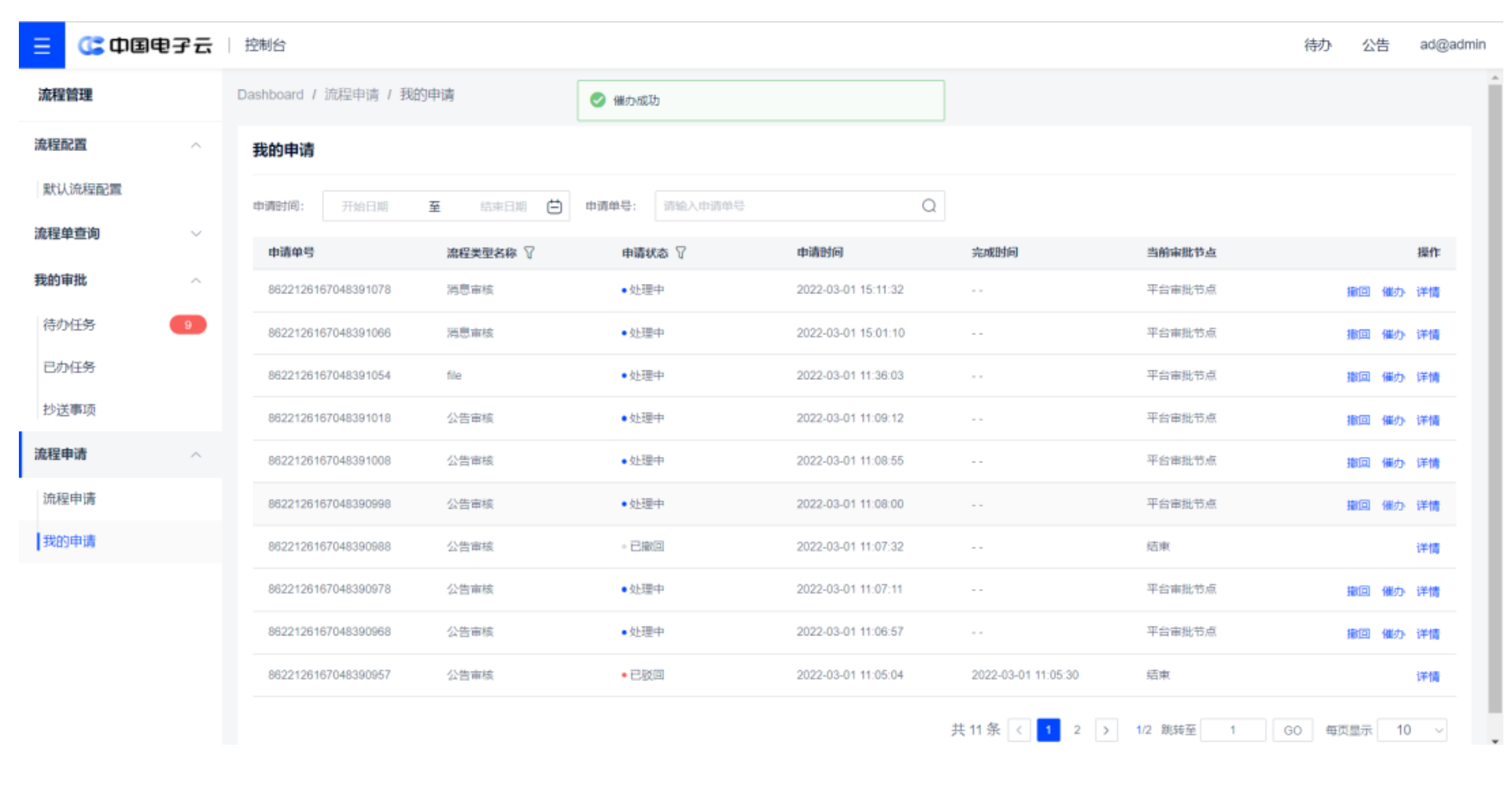Click 详情 for withdrawn order ending 390988
This screenshot has width=1512, height=788.
[1428, 548]
